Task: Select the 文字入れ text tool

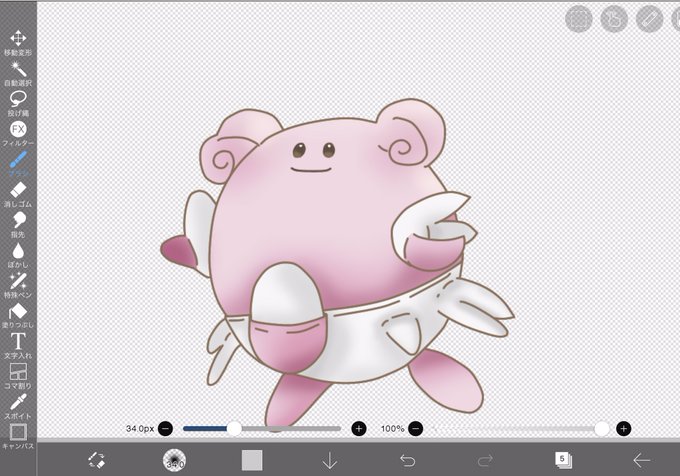Action: (18, 346)
